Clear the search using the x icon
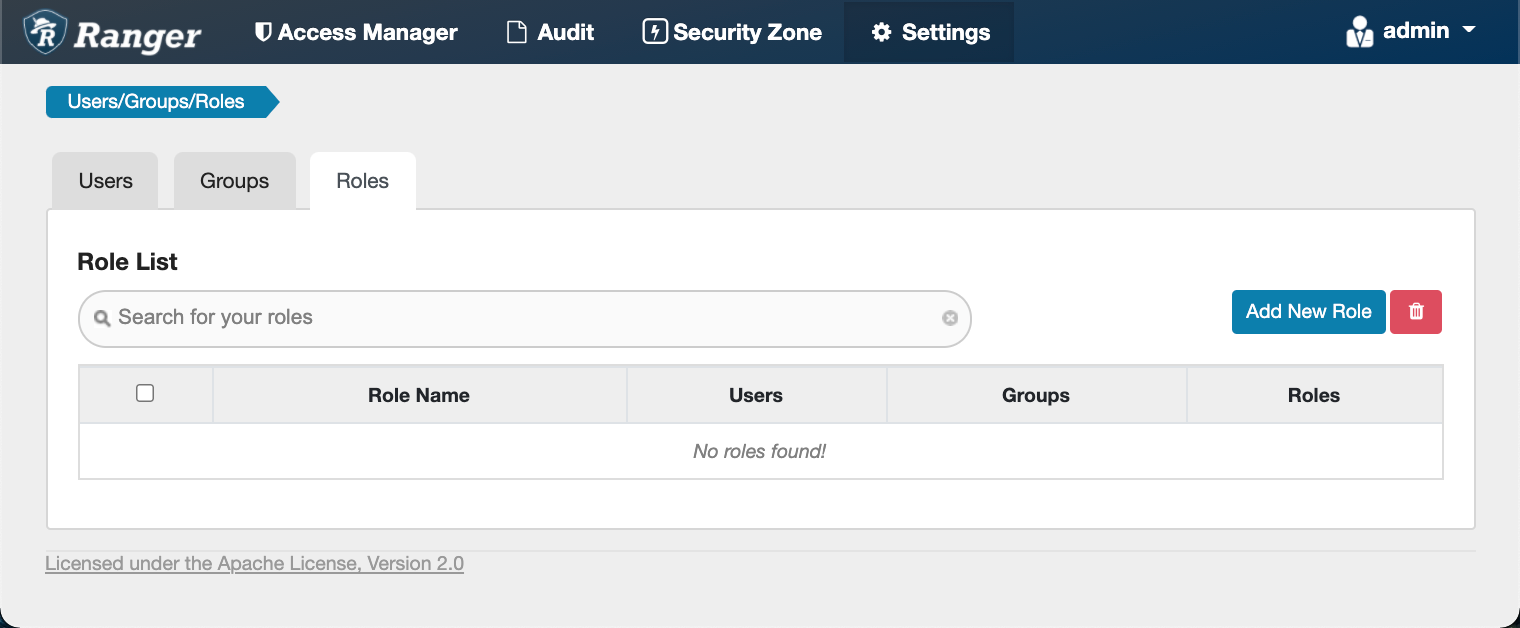This screenshot has width=1520, height=628. 950,317
